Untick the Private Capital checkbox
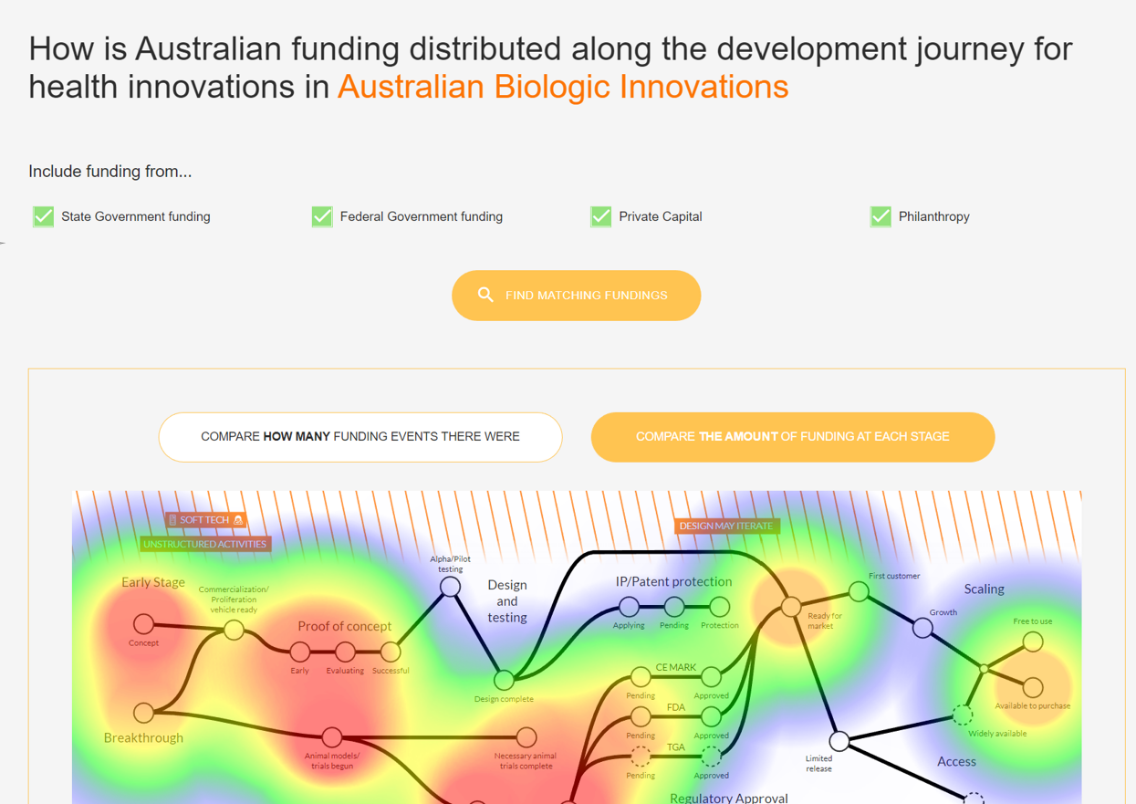Viewport: 1136px width, 804px height. tap(601, 217)
